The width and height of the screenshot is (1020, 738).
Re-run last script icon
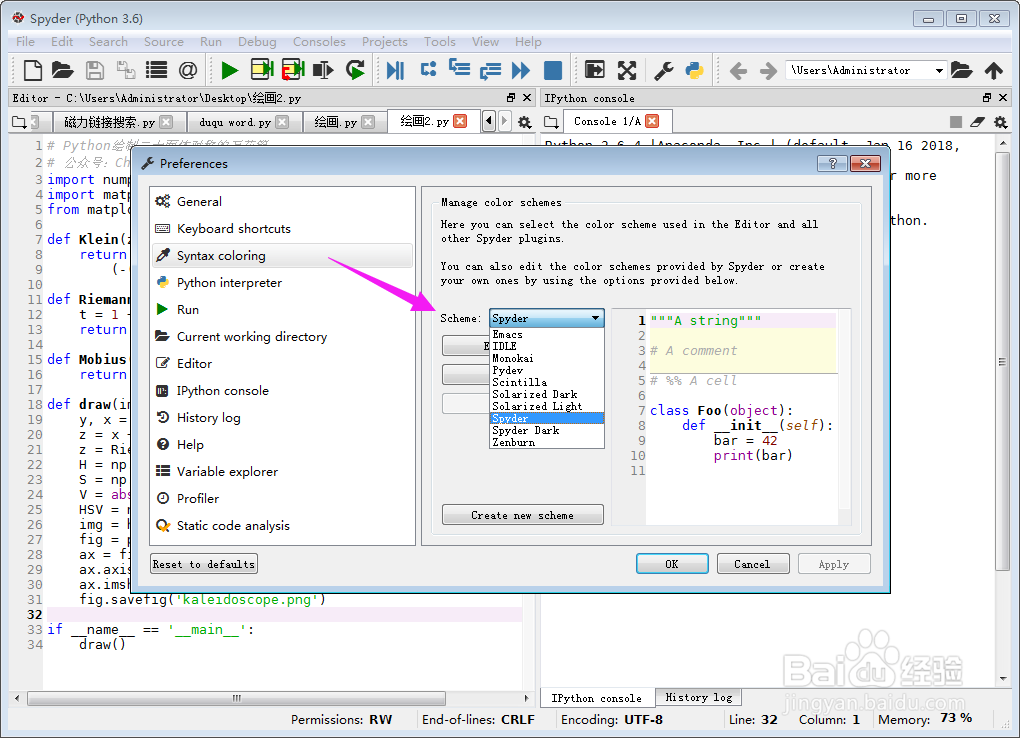pos(355,70)
